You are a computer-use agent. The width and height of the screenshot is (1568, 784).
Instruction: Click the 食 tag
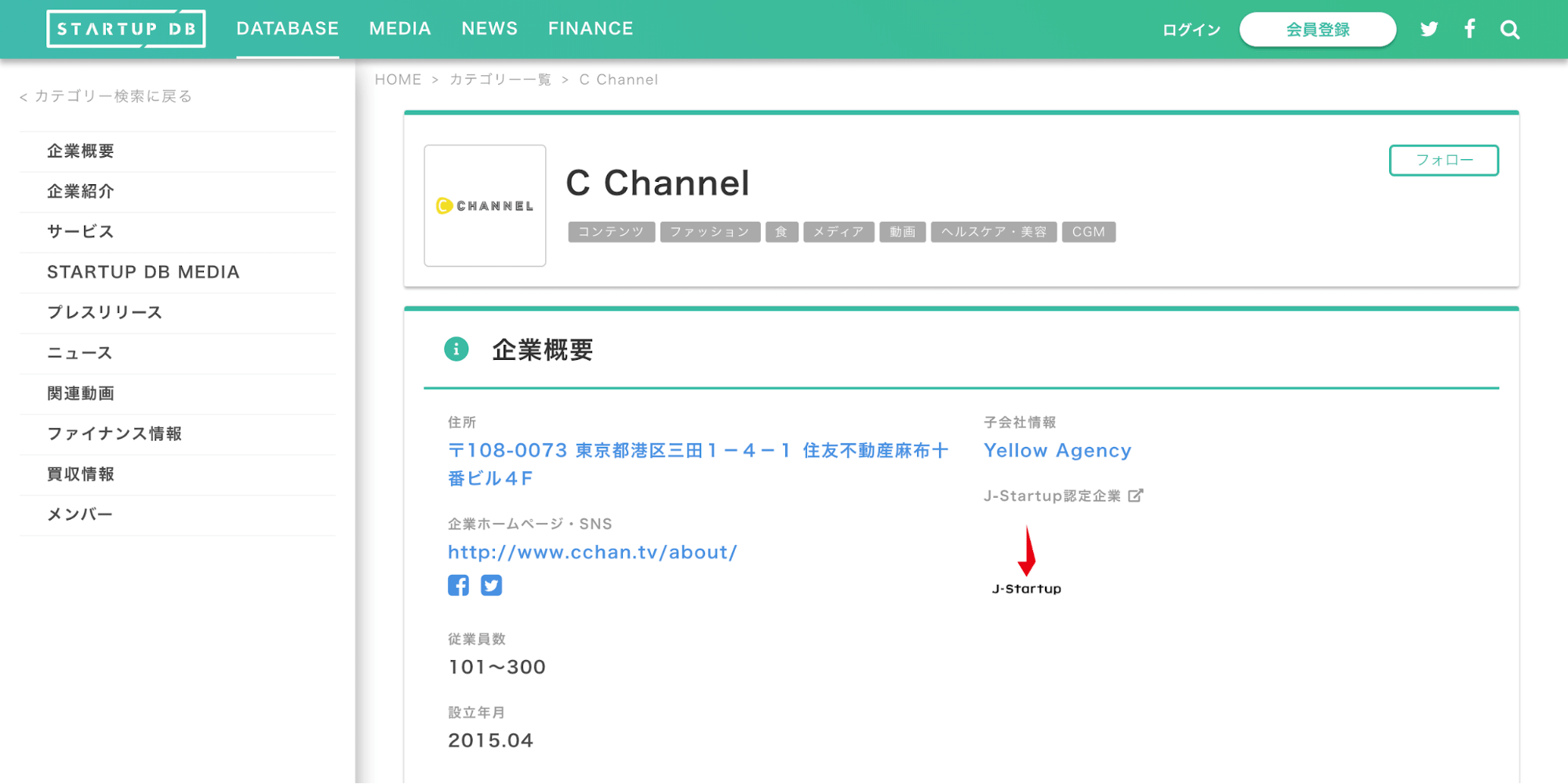point(781,232)
